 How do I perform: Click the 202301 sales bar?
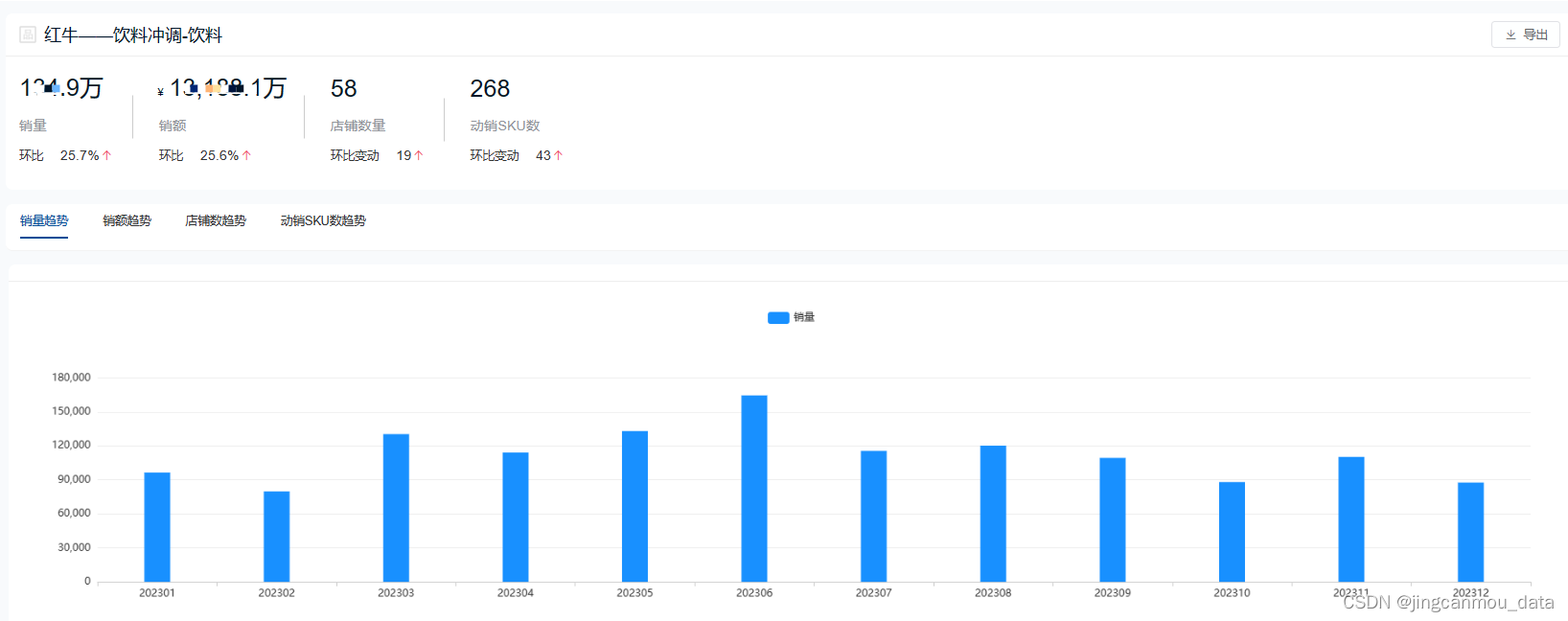tap(157, 527)
